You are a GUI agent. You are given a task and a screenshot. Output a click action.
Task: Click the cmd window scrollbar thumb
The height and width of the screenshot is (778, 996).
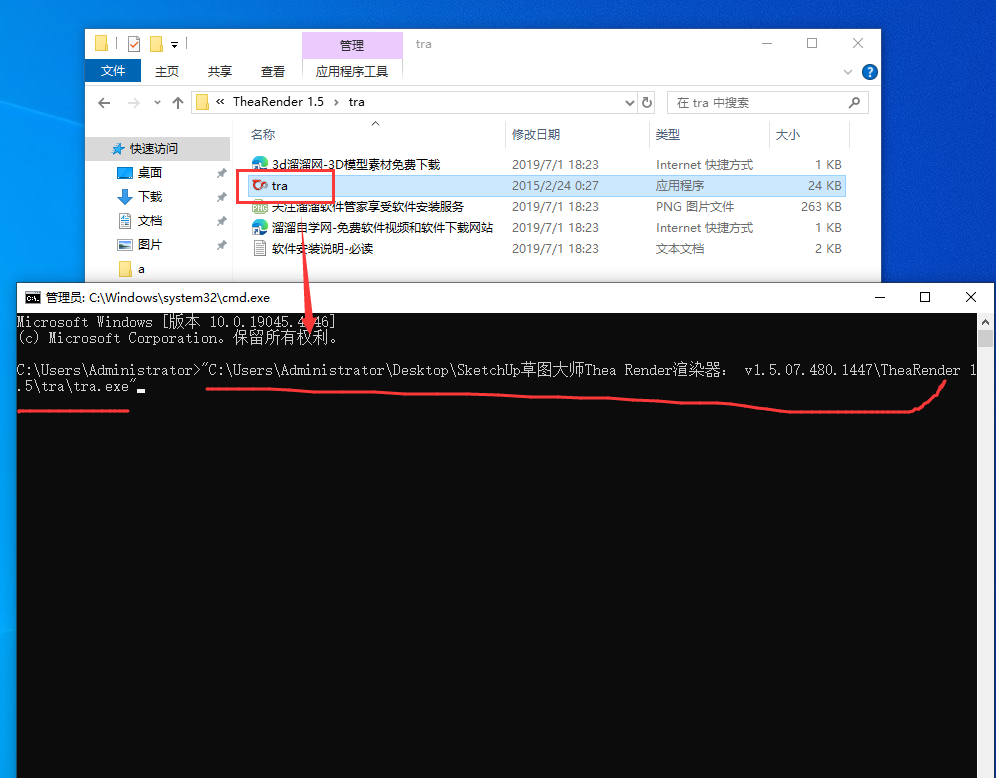(x=985, y=338)
